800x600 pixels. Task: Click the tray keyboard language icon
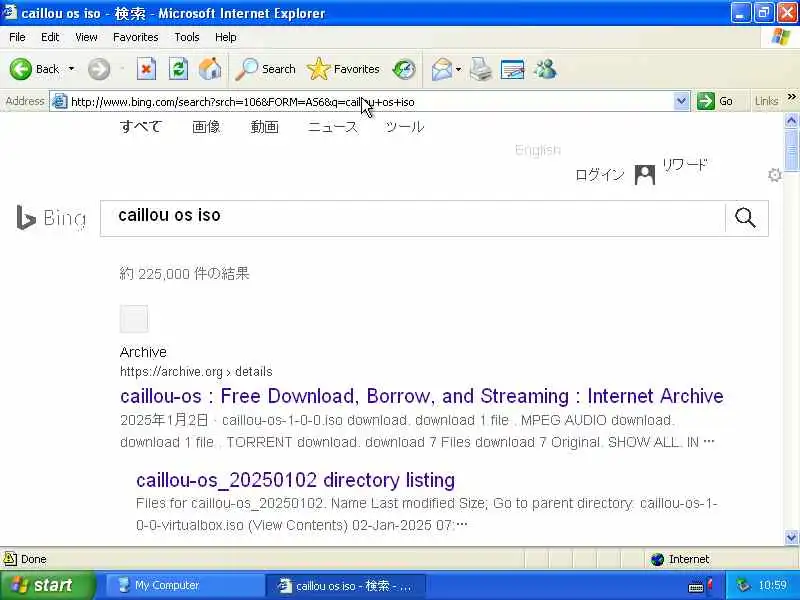696,587
